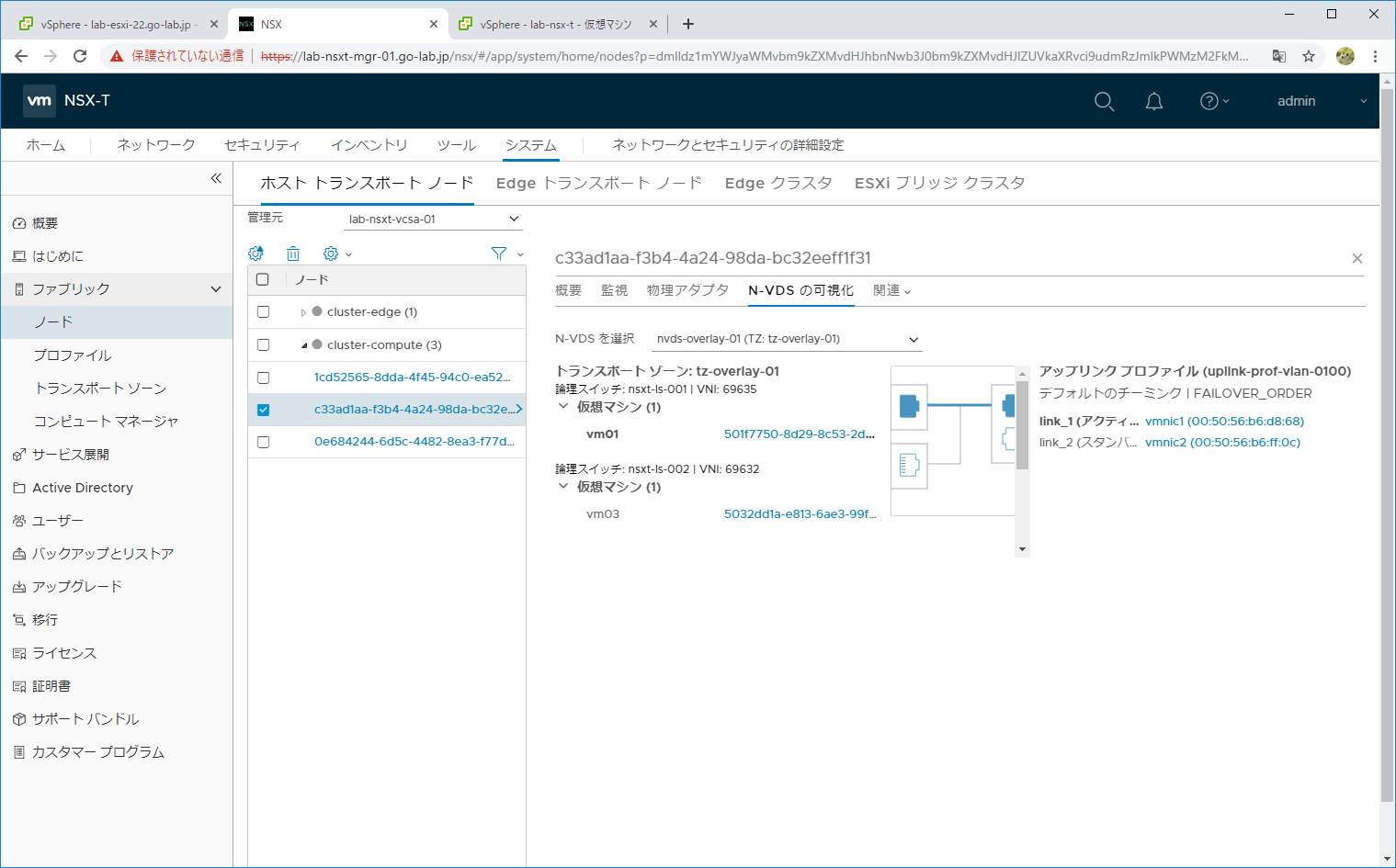Uncheck the c33ad1aa node checkbox

(x=263, y=410)
